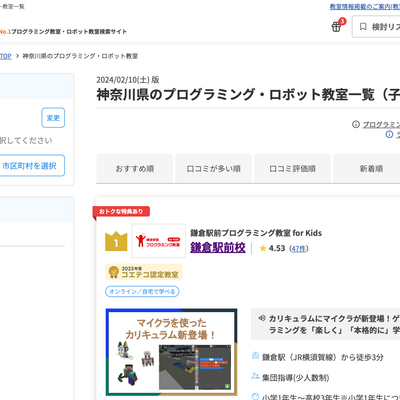Viewport: 400px width, 400px height.
Task: Click the プログラミング教室・ロボット教室検索サイト tagline
Action: pos(69,32)
